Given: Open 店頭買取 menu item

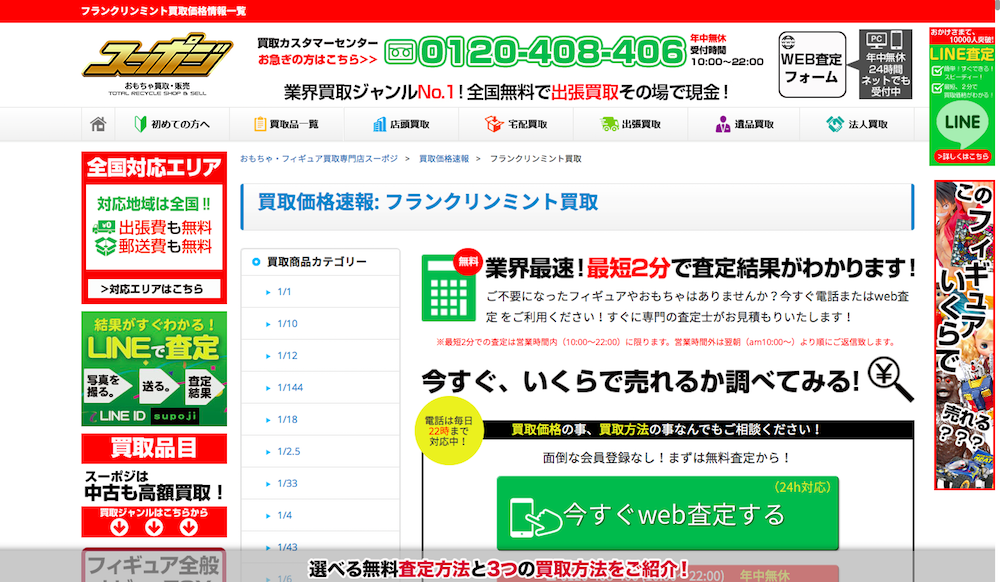Looking at the screenshot, I should [401, 124].
